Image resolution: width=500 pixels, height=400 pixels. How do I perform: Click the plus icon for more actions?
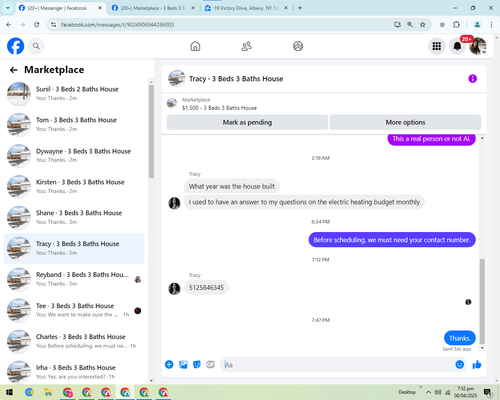pyautogui.click(x=169, y=365)
